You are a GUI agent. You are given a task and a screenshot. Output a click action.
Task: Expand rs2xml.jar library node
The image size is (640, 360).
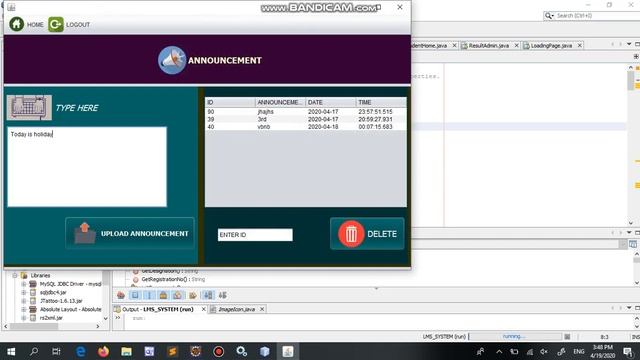[24, 318]
